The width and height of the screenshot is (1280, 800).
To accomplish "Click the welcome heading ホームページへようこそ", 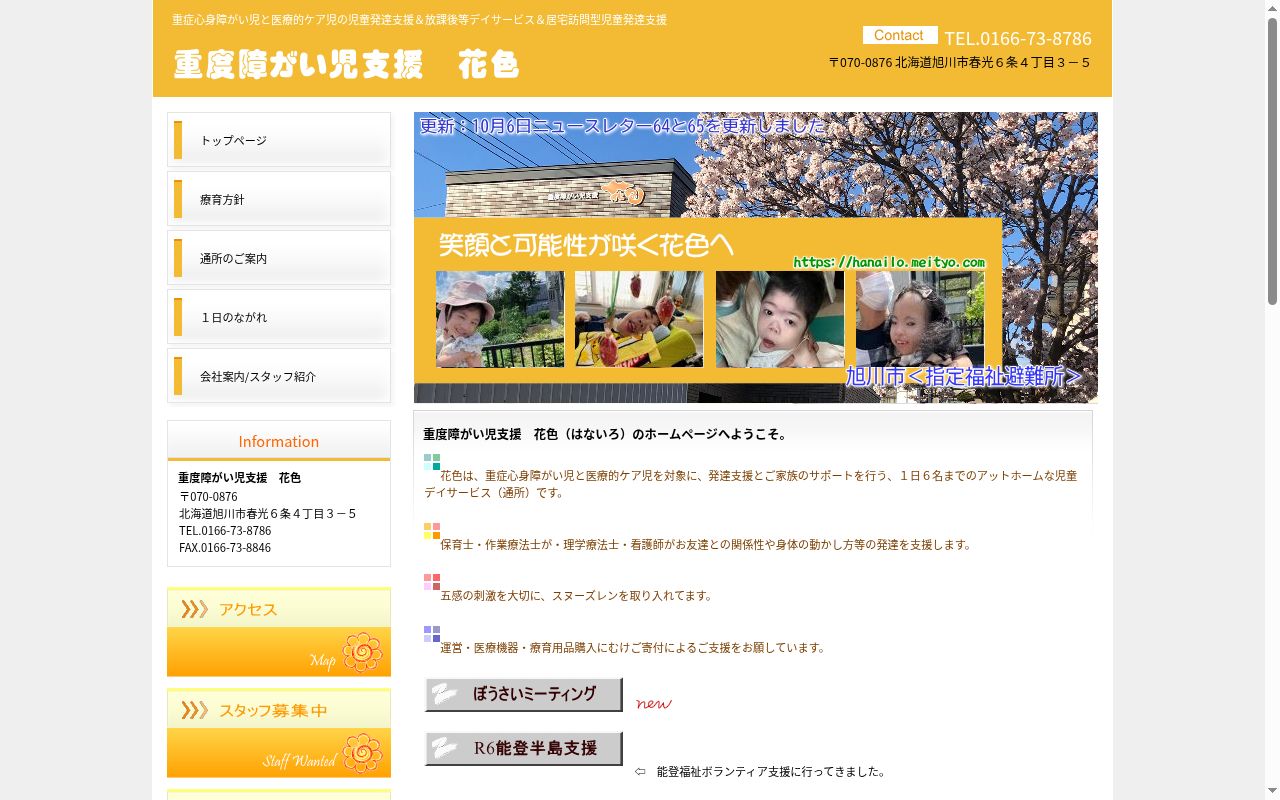I will click(608, 434).
